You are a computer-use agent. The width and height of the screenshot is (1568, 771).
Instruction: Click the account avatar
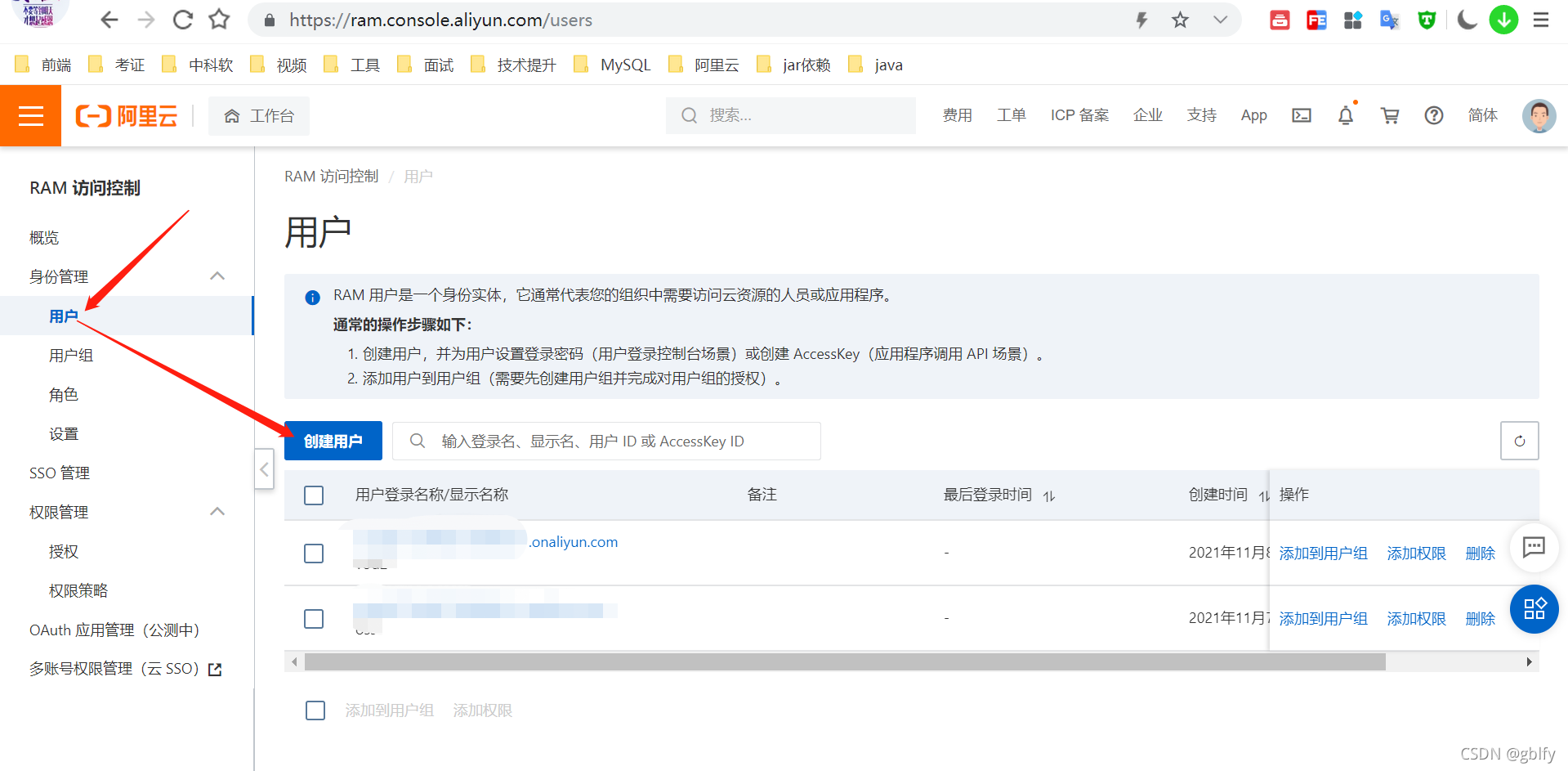[x=1539, y=115]
